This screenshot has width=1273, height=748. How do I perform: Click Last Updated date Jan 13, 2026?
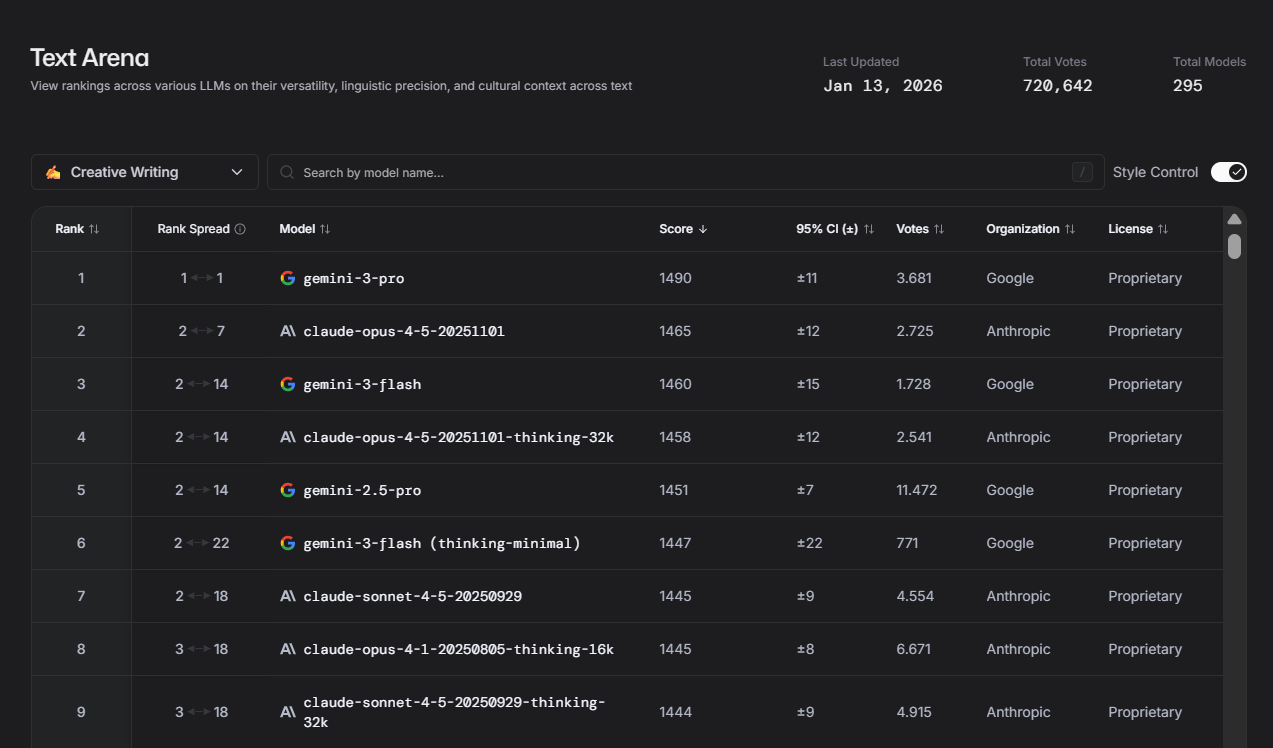[883, 86]
